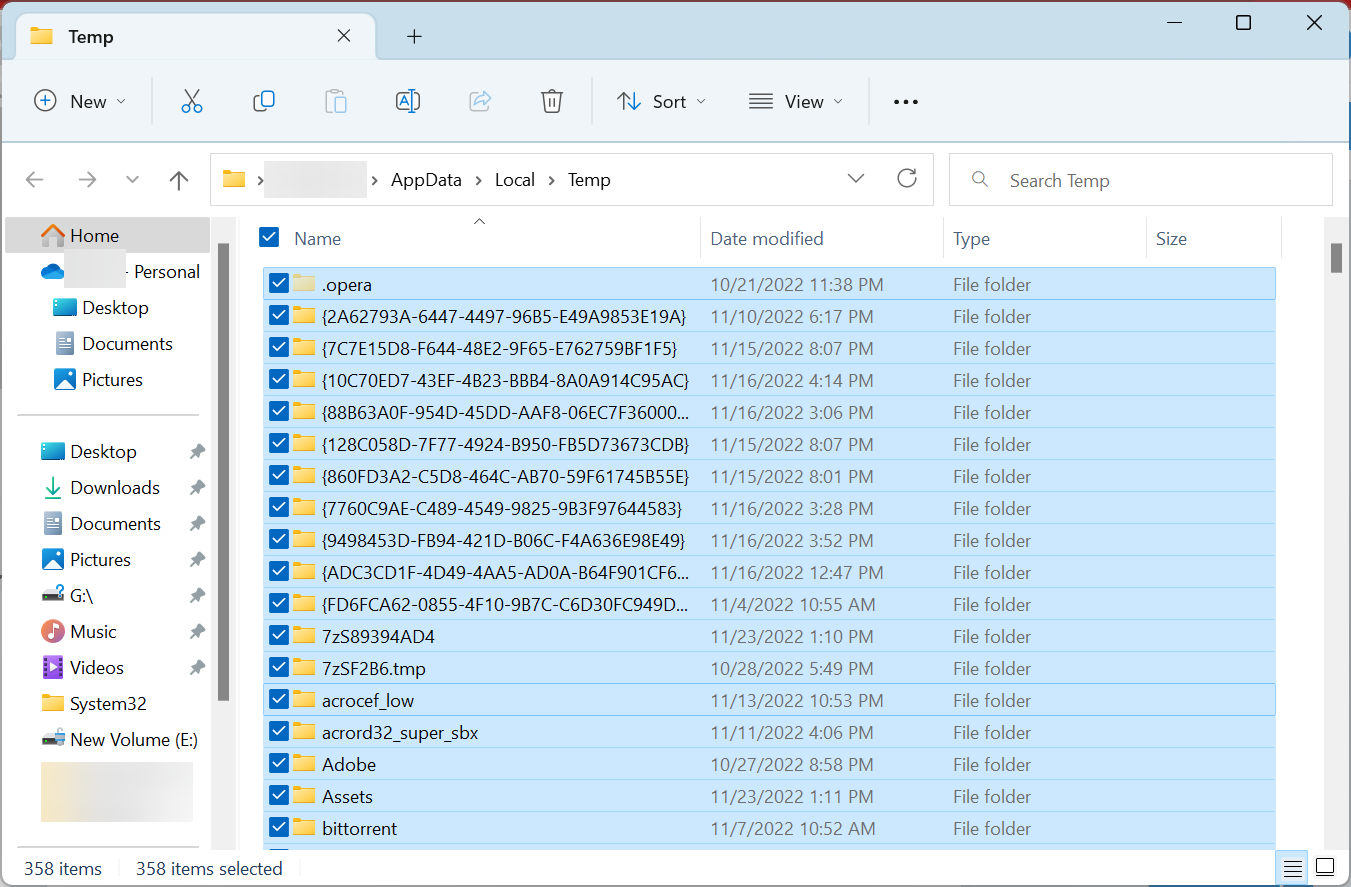Image resolution: width=1351 pixels, height=887 pixels.
Task: Toggle select-all checkbox in Name column header
Action: (x=269, y=237)
